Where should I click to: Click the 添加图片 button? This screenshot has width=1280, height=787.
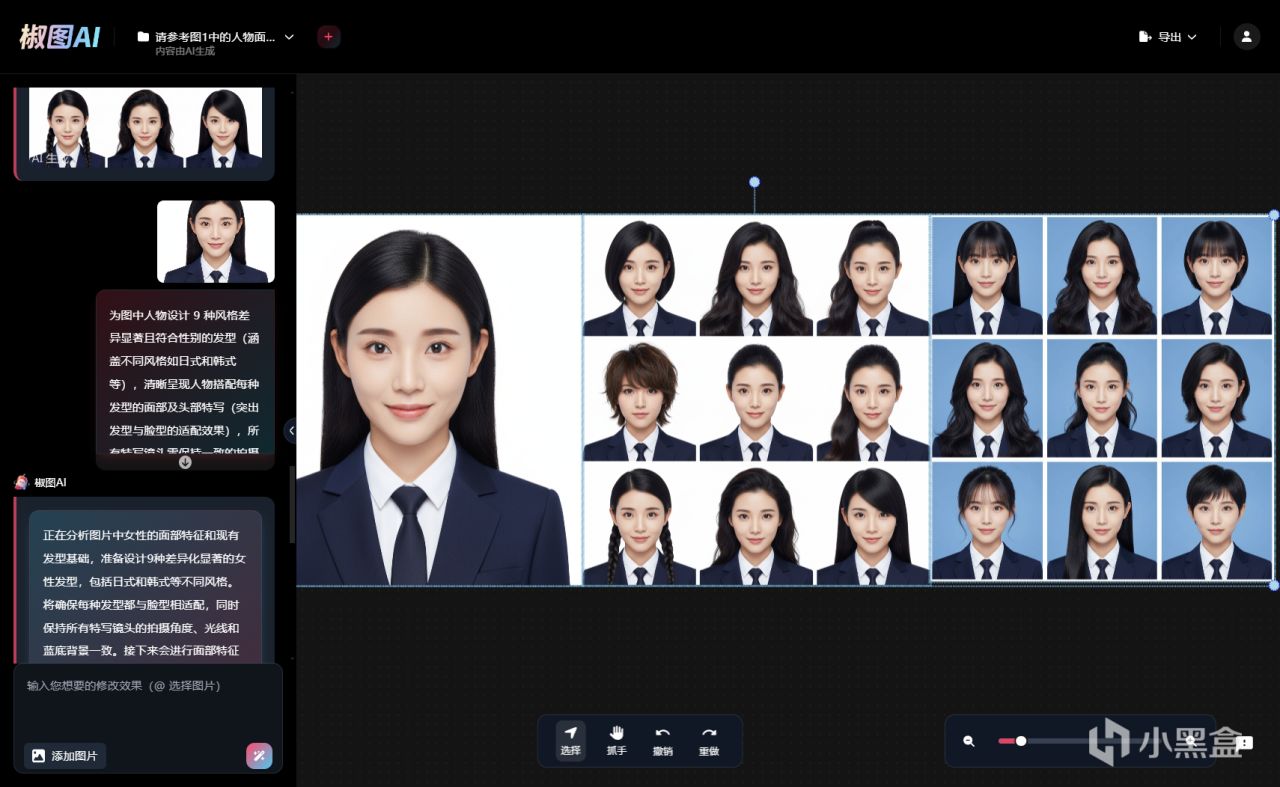[x=65, y=756]
